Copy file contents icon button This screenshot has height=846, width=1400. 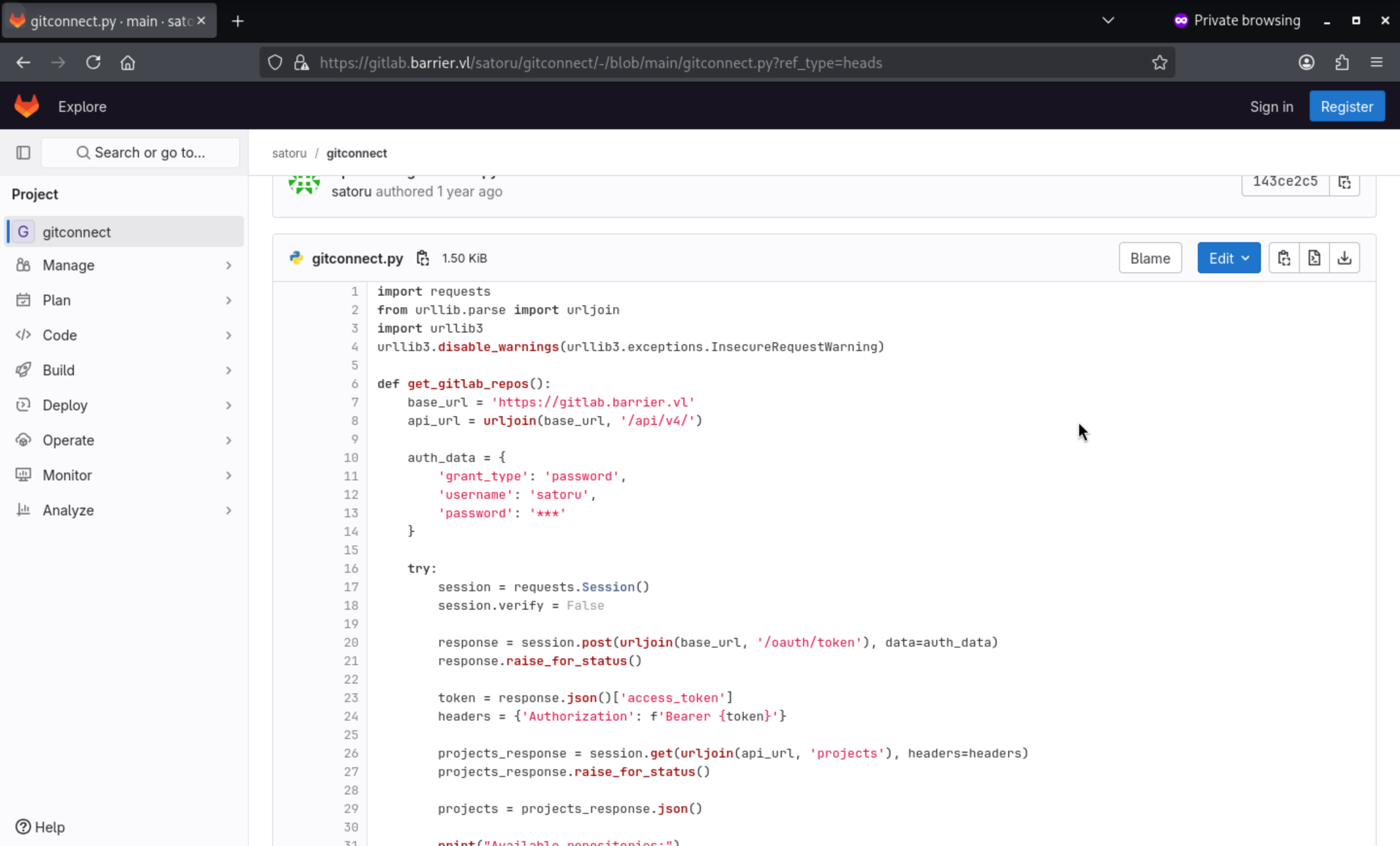(x=1283, y=258)
